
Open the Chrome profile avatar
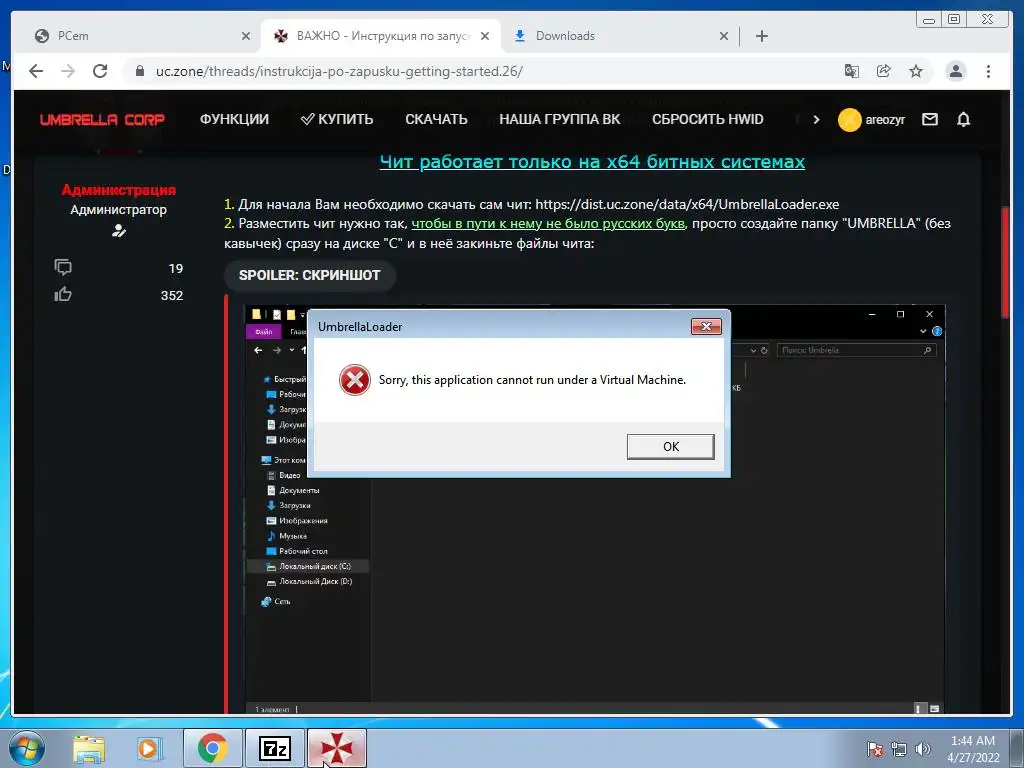tap(955, 71)
